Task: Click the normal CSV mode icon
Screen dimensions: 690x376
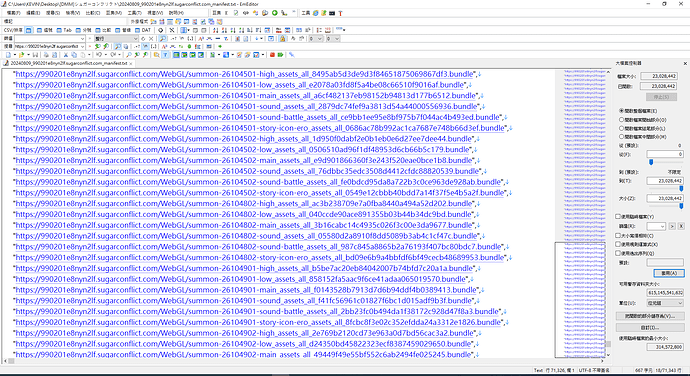Action: coord(29,30)
